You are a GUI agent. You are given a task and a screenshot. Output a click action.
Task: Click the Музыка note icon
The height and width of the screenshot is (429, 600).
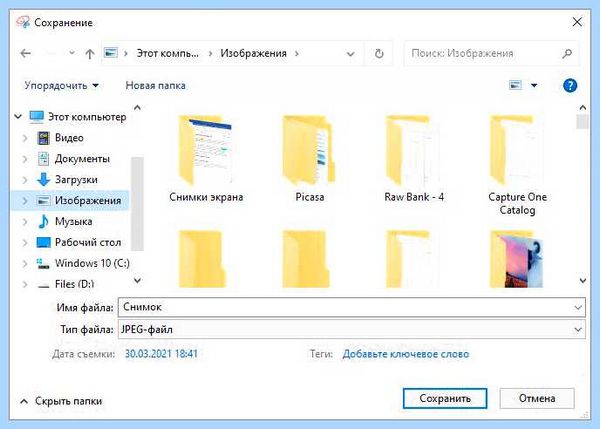click(x=43, y=221)
